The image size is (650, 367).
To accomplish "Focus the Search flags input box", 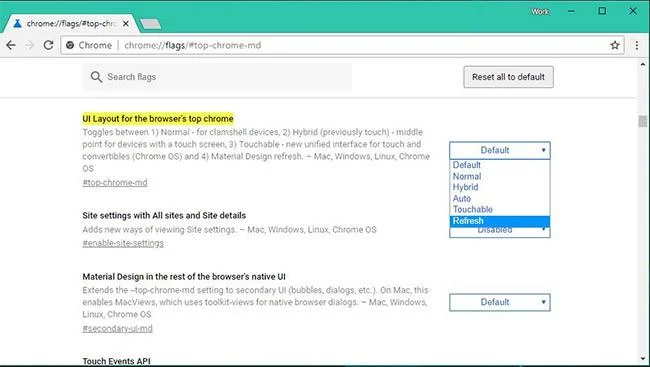I will (217, 77).
